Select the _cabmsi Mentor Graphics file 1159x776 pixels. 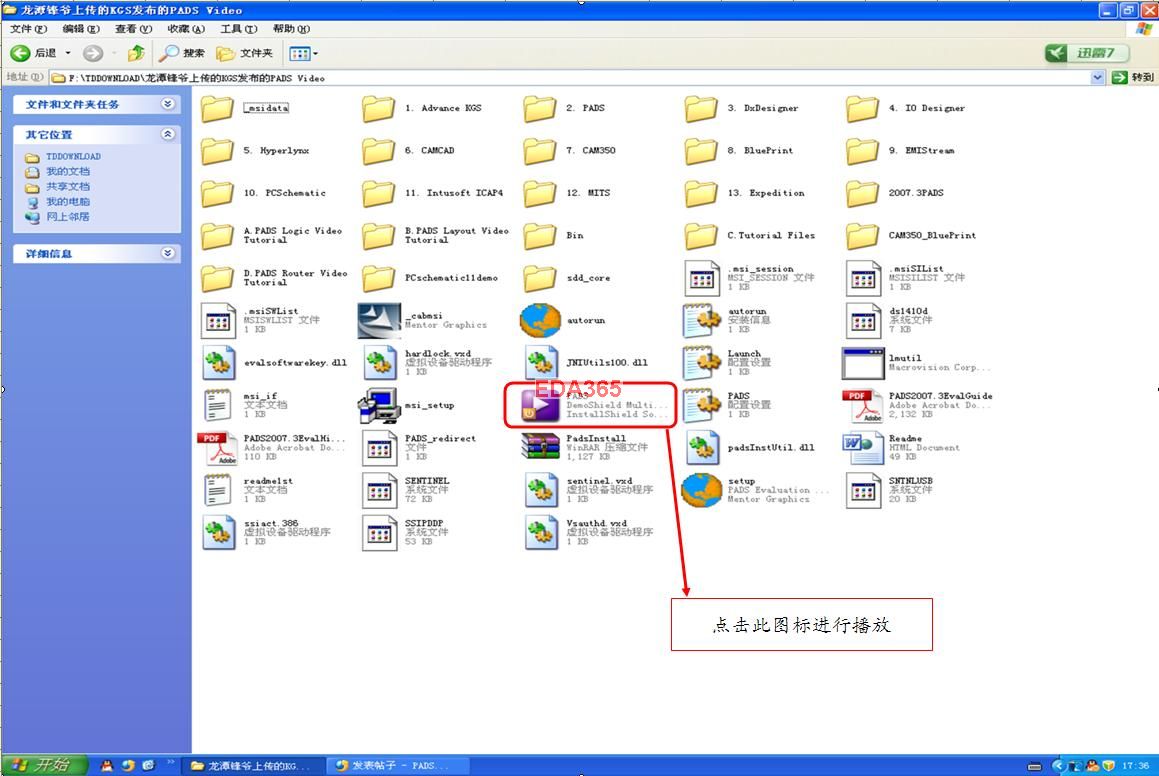pos(423,321)
